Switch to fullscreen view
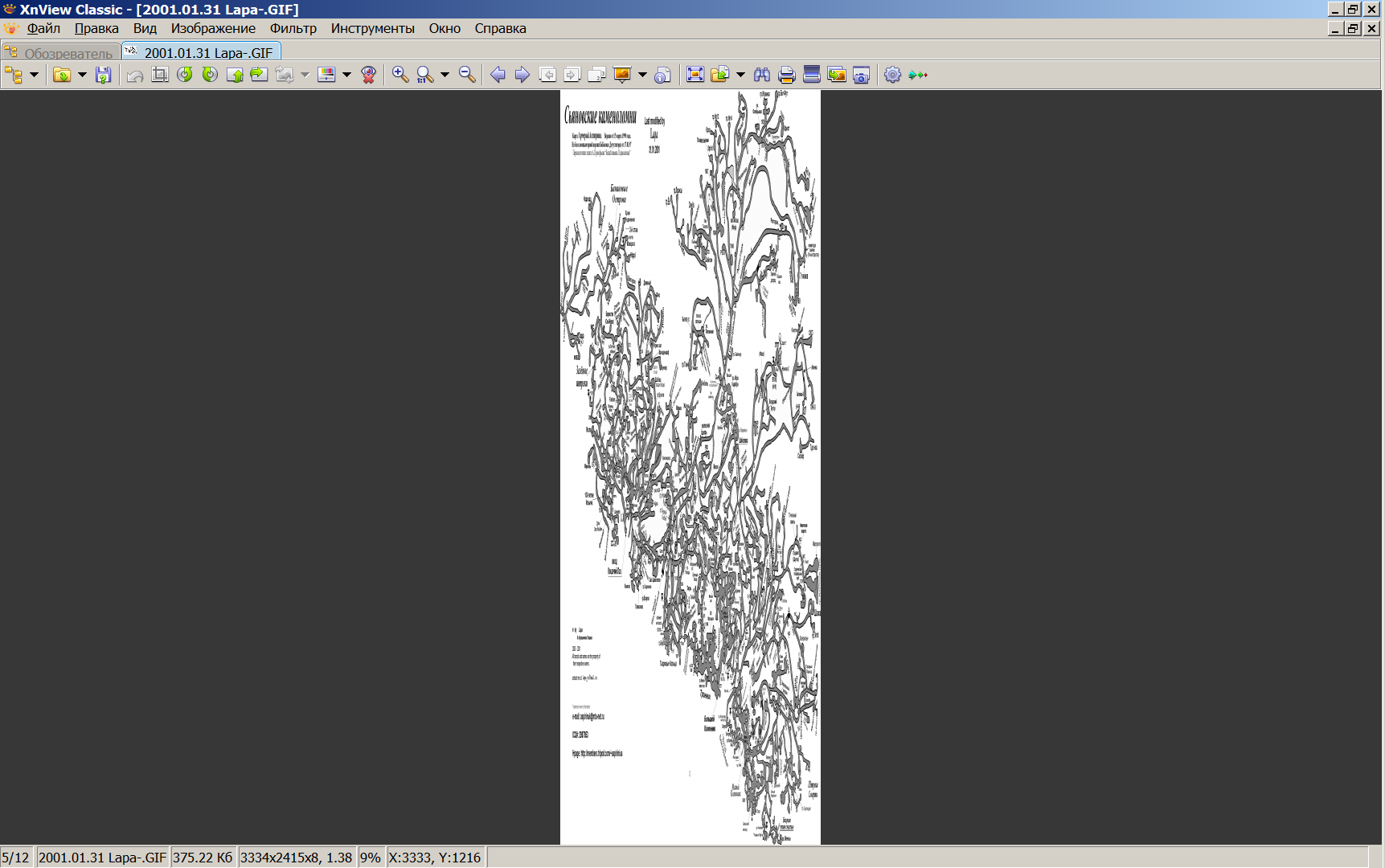1385x868 pixels. tap(695, 75)
